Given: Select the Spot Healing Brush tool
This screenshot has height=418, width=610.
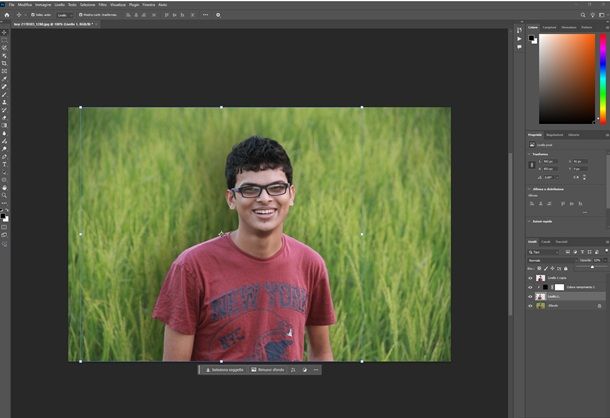Looking at the screenshot, I should 4,87.
